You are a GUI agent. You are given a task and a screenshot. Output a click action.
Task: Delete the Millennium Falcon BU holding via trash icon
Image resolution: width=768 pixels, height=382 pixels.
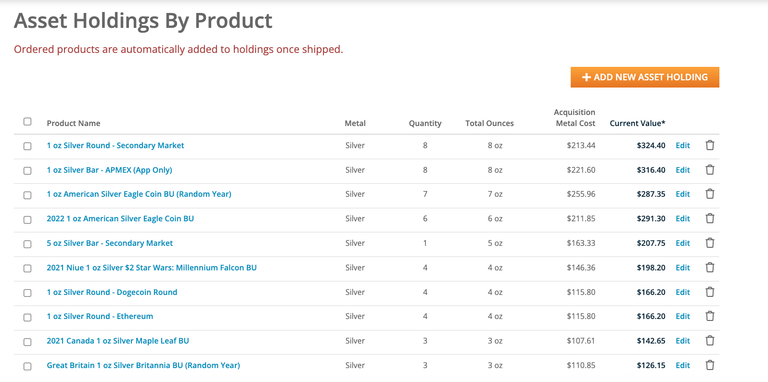pyautogui.click(x=710, y=267)
